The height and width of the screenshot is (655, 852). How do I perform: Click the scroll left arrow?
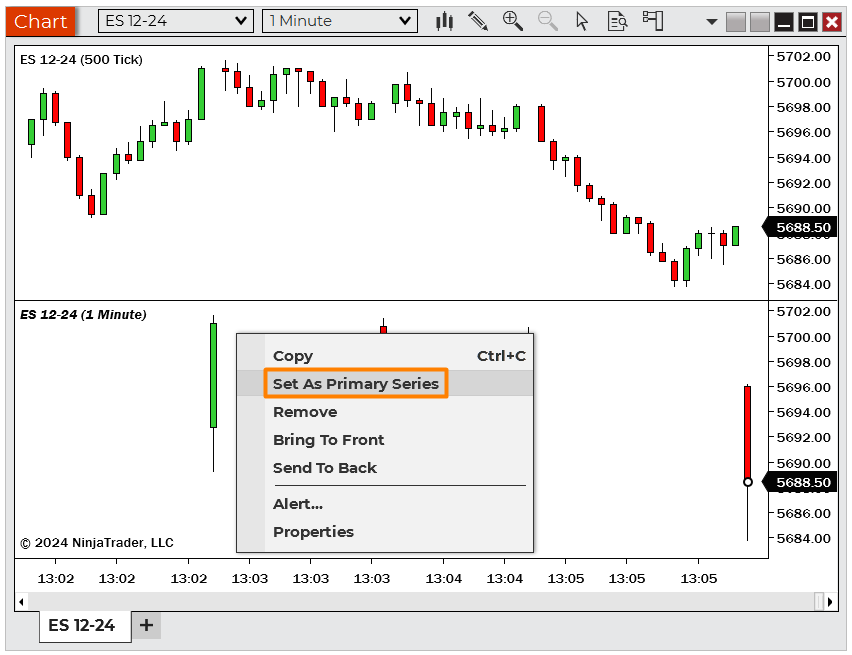point(21,602)
